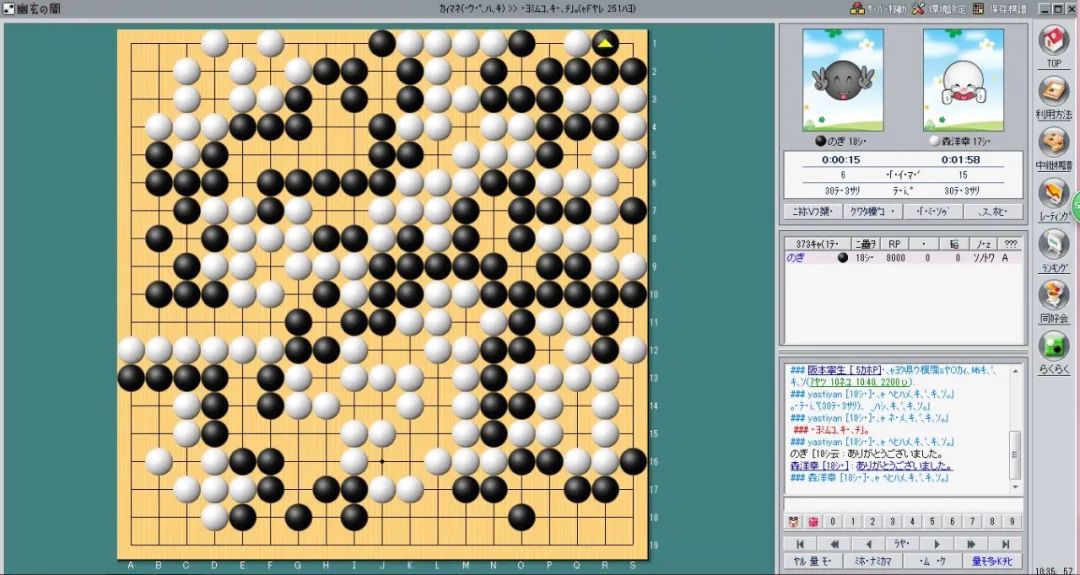Open the 同好会 club icon

tap(1054, 295)
